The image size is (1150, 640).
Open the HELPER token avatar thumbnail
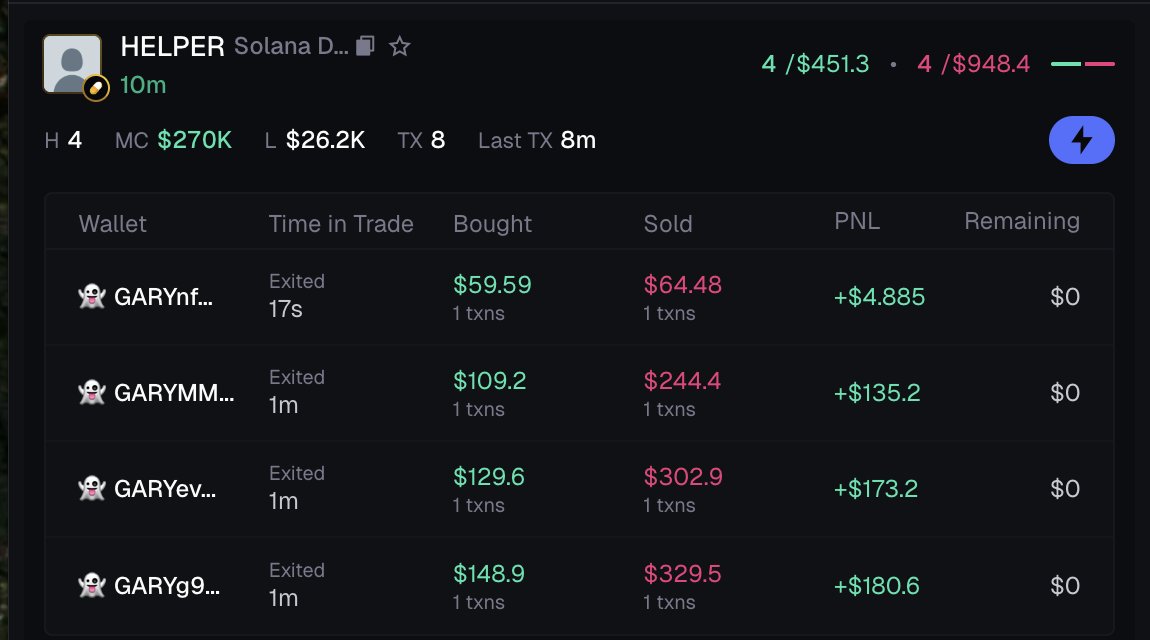pyautogui.click(x=71, y=64)
